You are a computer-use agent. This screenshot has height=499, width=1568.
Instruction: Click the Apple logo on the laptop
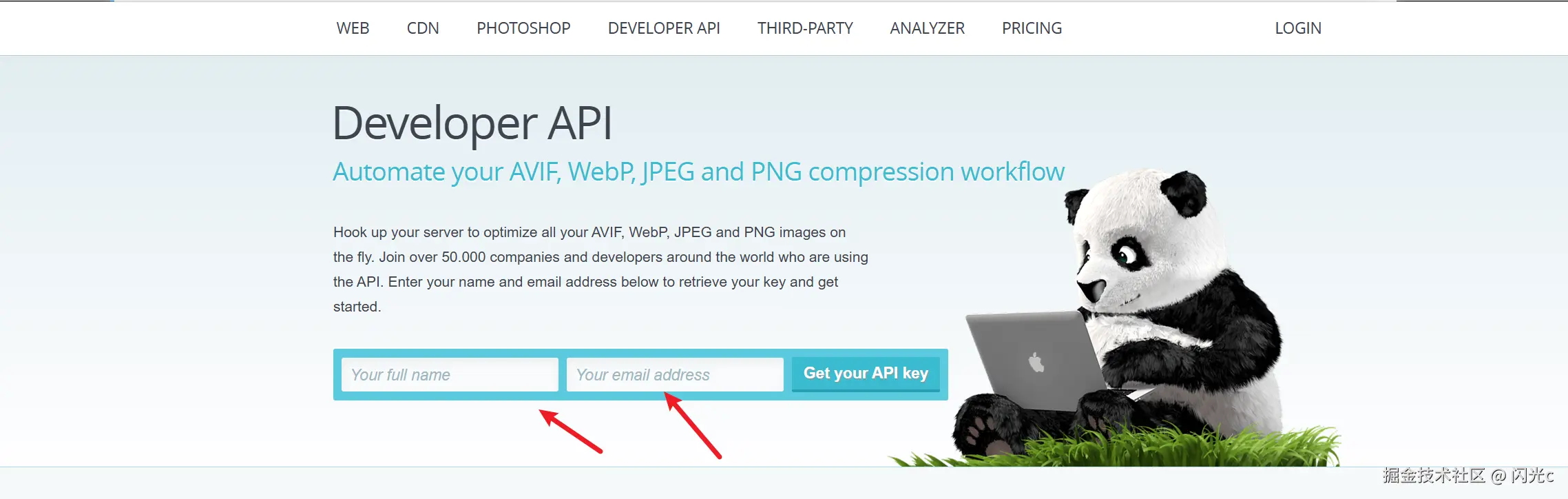1036,362
